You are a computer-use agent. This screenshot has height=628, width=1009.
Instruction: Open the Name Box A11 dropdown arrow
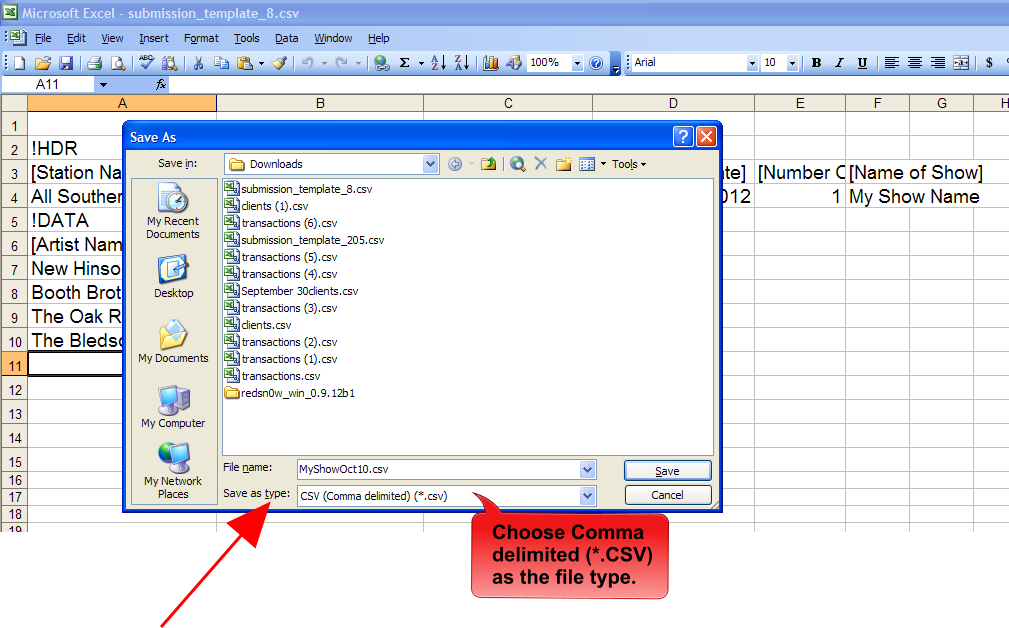[103, 84]
